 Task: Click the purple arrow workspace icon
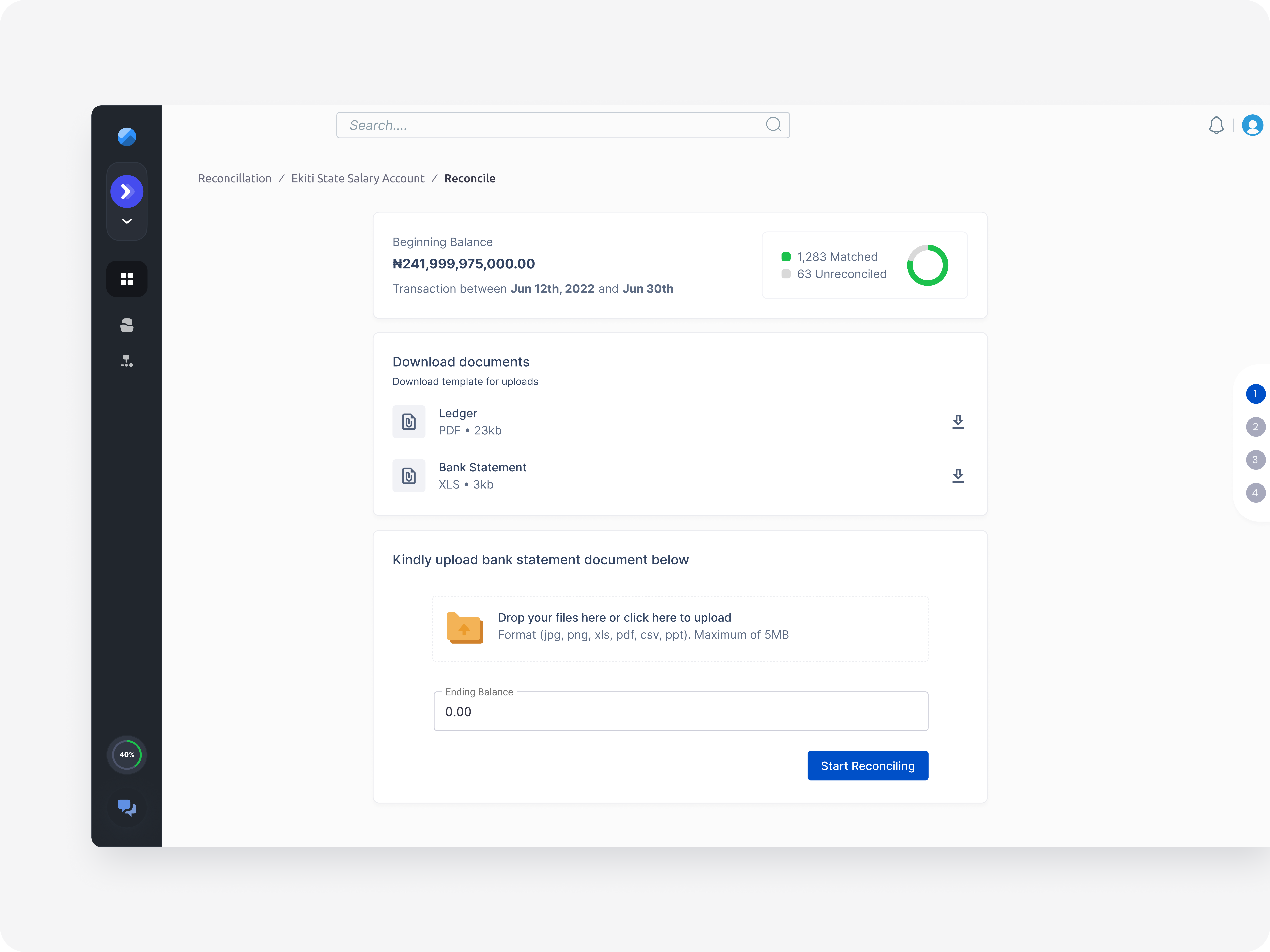click(127, 192)
